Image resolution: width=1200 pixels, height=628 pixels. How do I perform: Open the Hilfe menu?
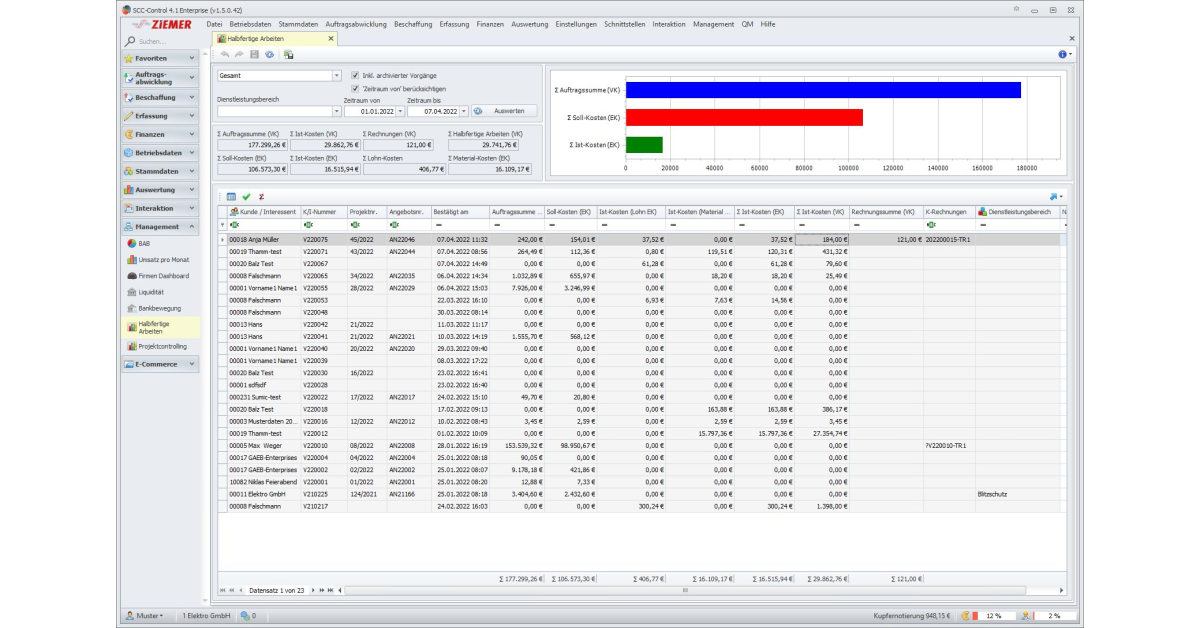[x=768, y=23]
